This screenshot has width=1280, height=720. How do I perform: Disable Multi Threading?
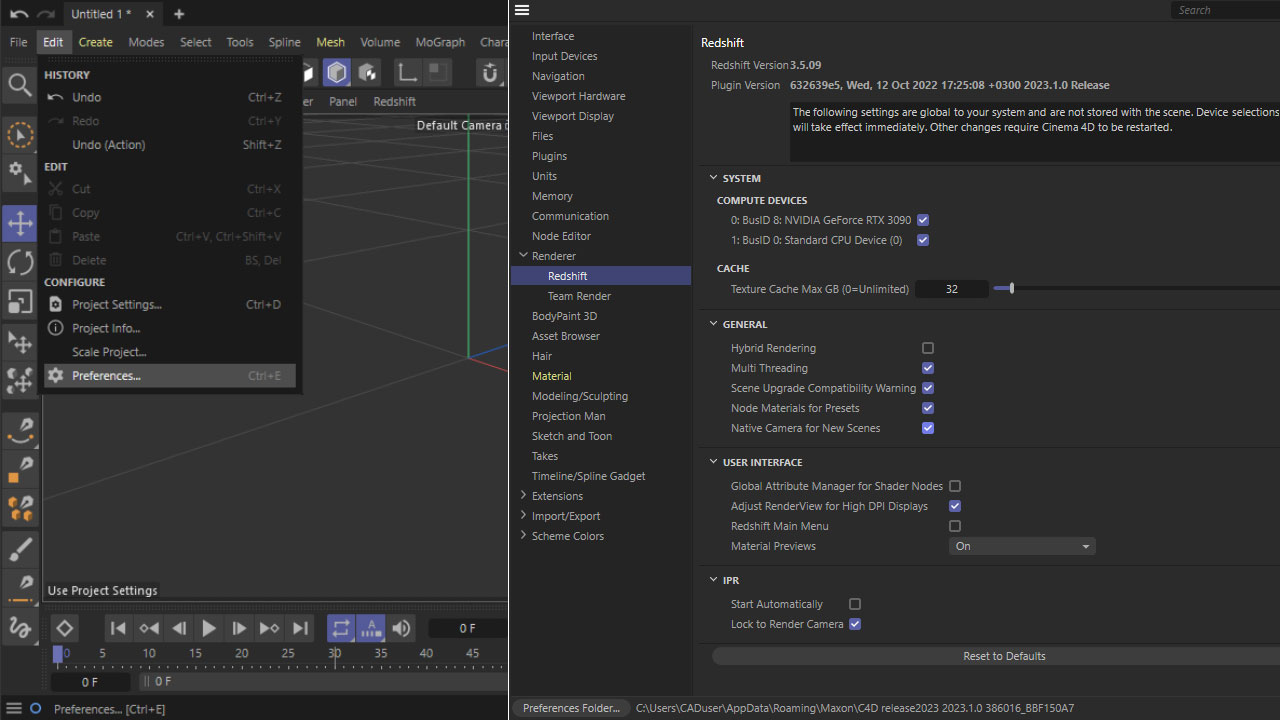tap(927, 368)
